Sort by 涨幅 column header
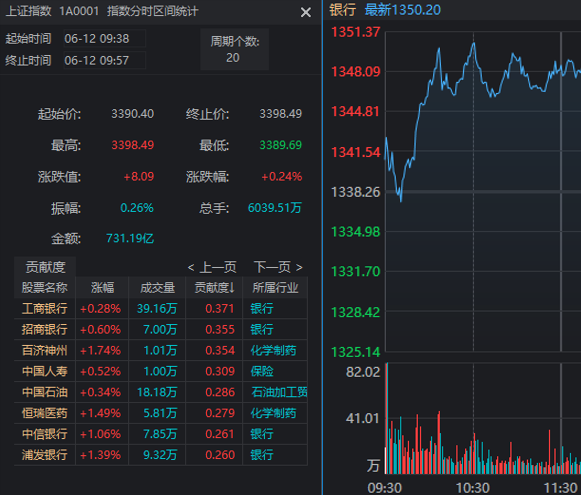This screenshot has height=495, width=581. (102, 288)
